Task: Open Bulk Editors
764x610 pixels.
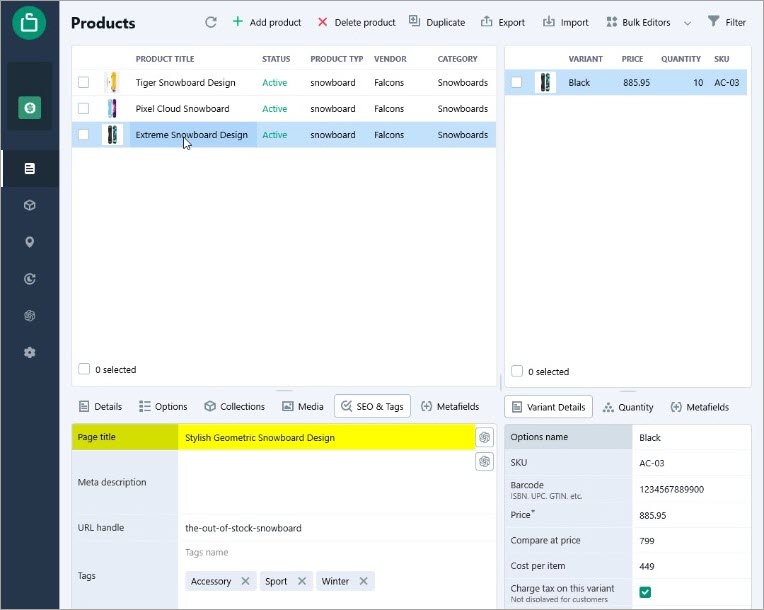Action: point(638,22)
